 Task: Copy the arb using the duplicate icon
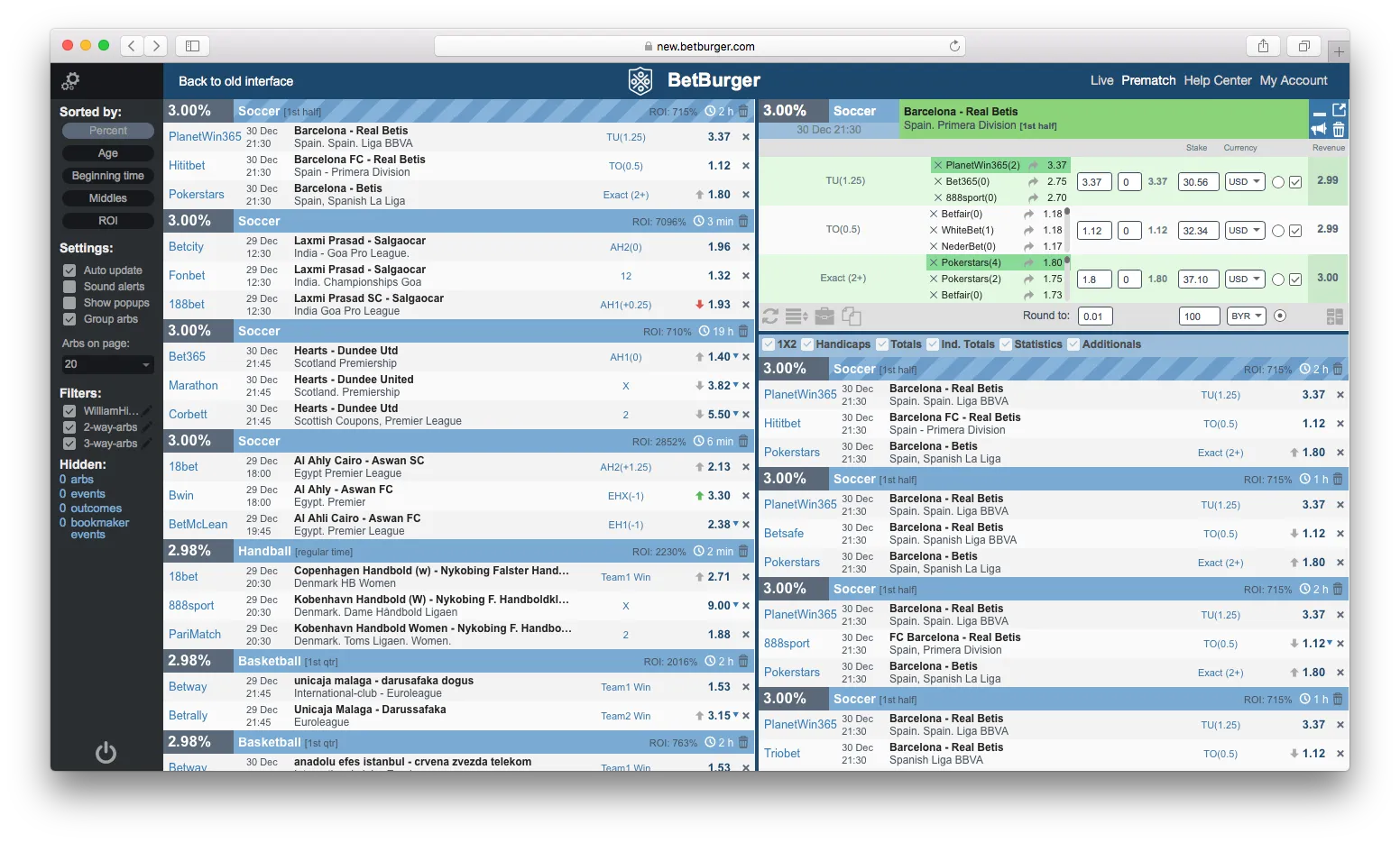[x=851, y=316]
